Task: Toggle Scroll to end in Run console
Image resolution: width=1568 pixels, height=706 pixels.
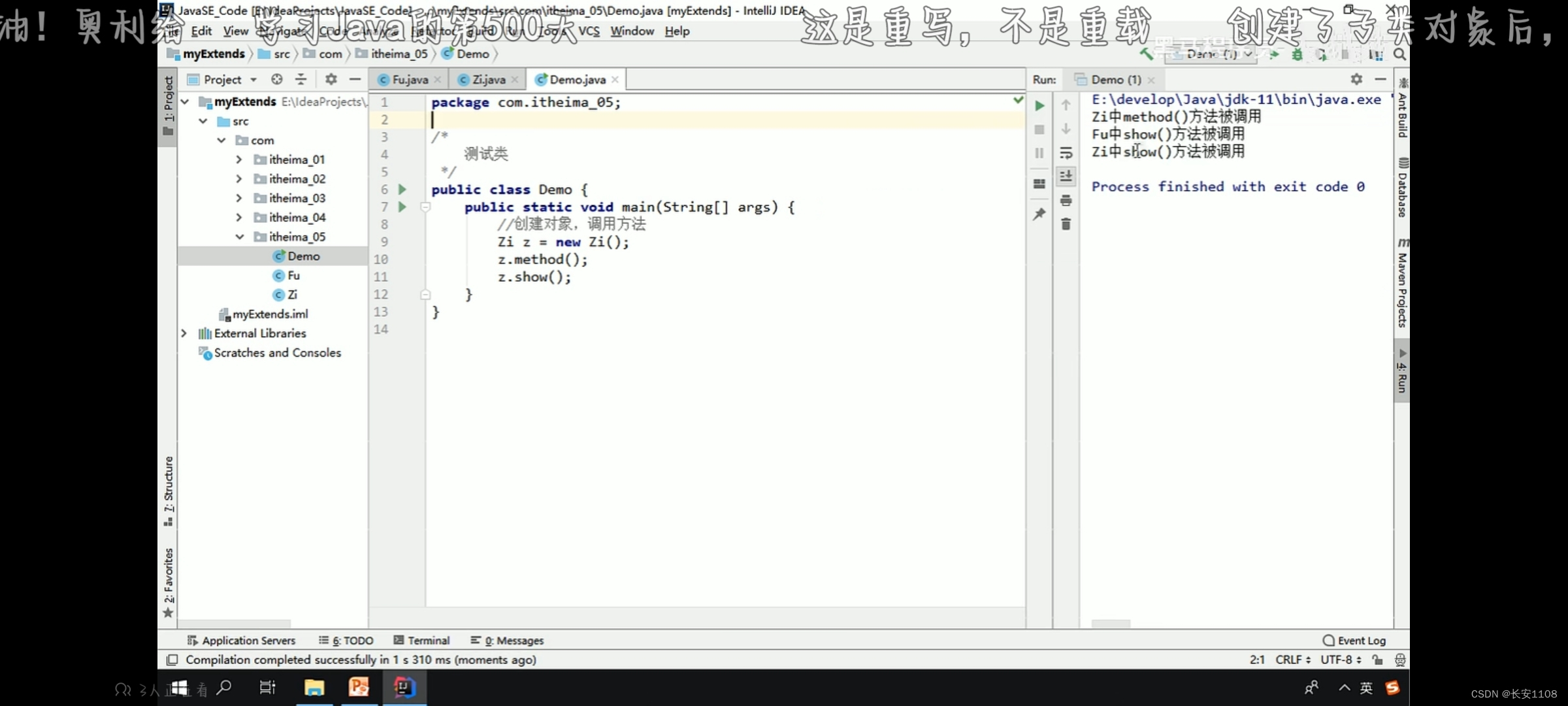Action: (1066, 176)
